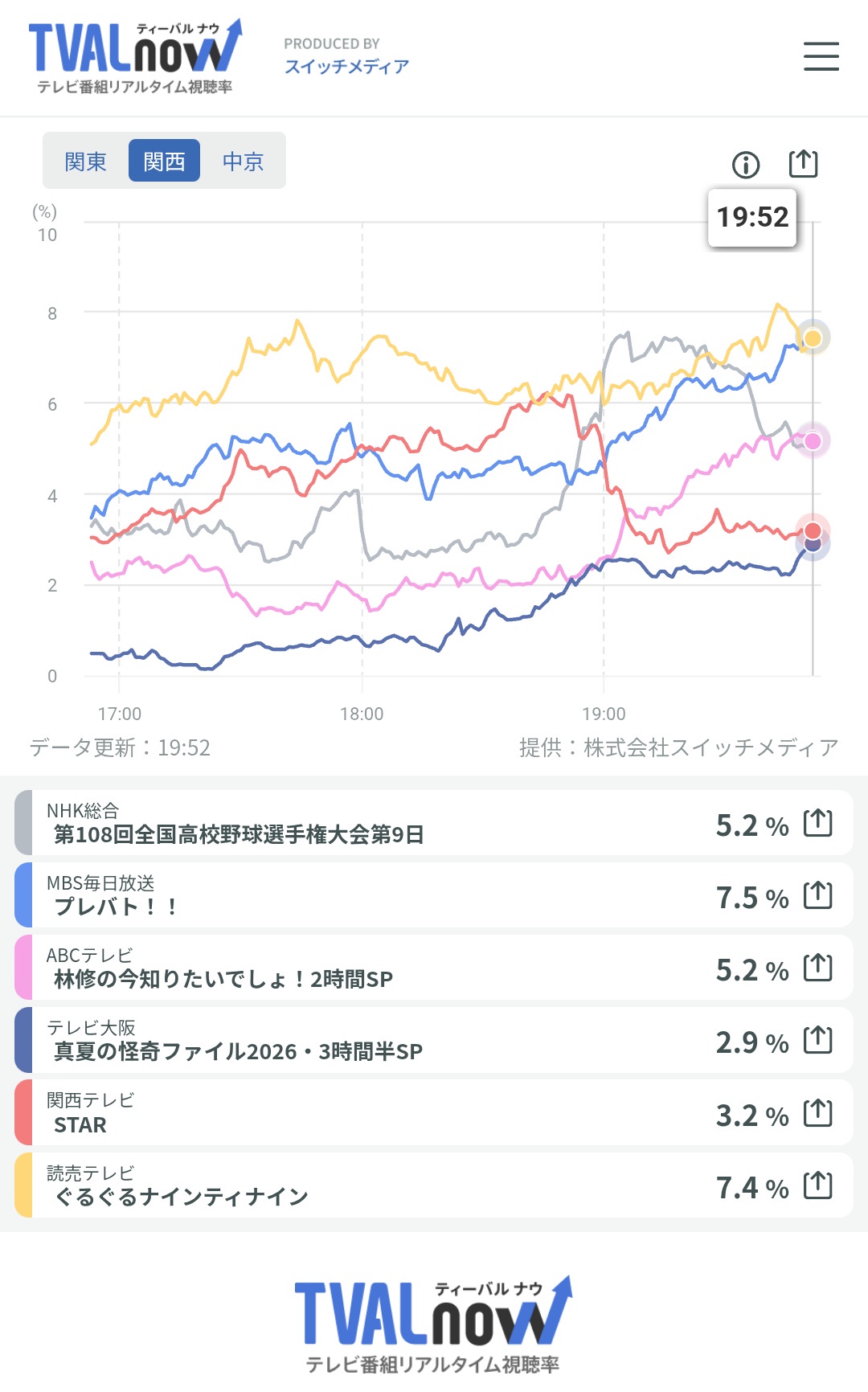
Task: Open the hamburger menu
Action: pos(821,56)
